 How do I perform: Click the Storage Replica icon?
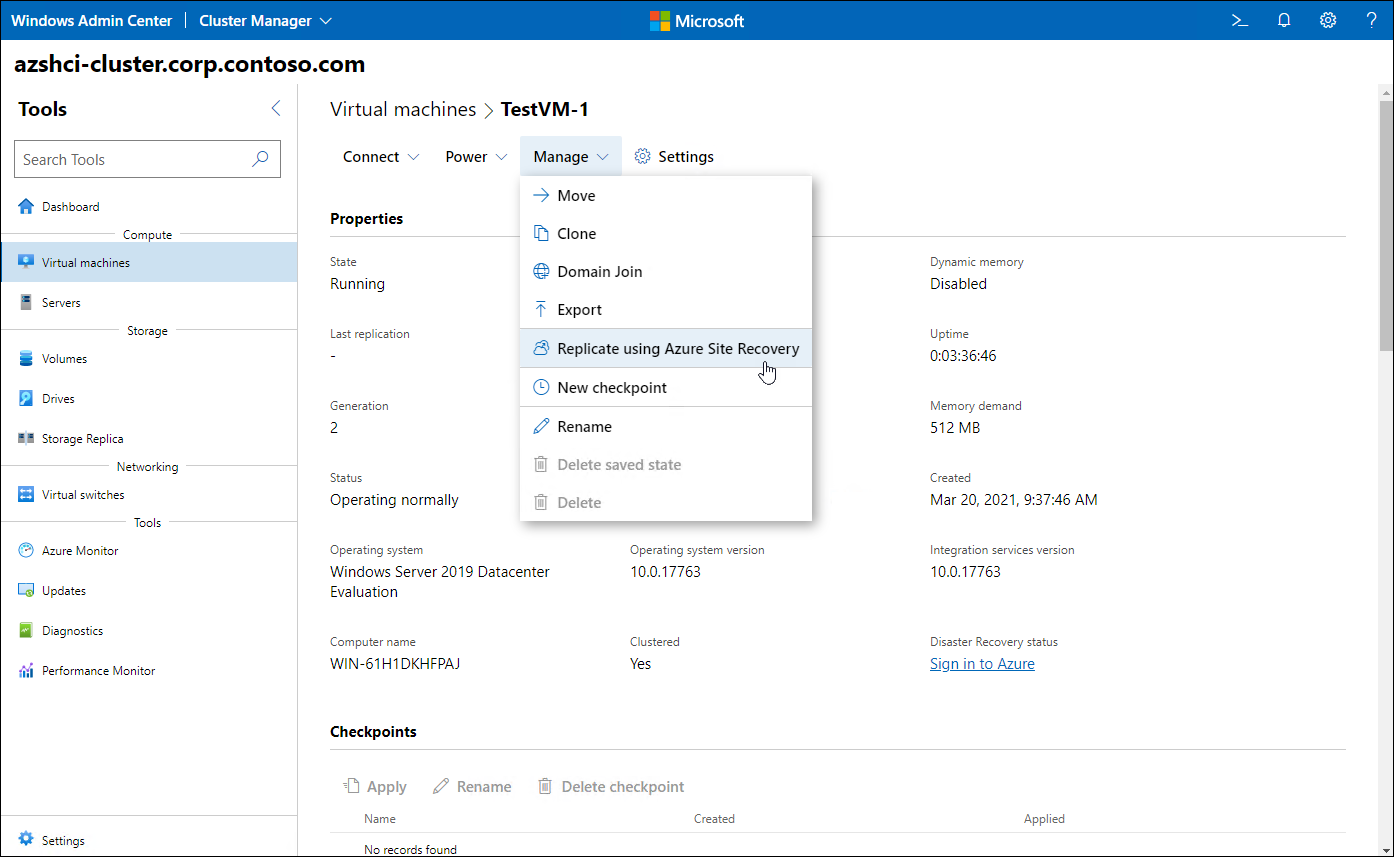point(26,439)
